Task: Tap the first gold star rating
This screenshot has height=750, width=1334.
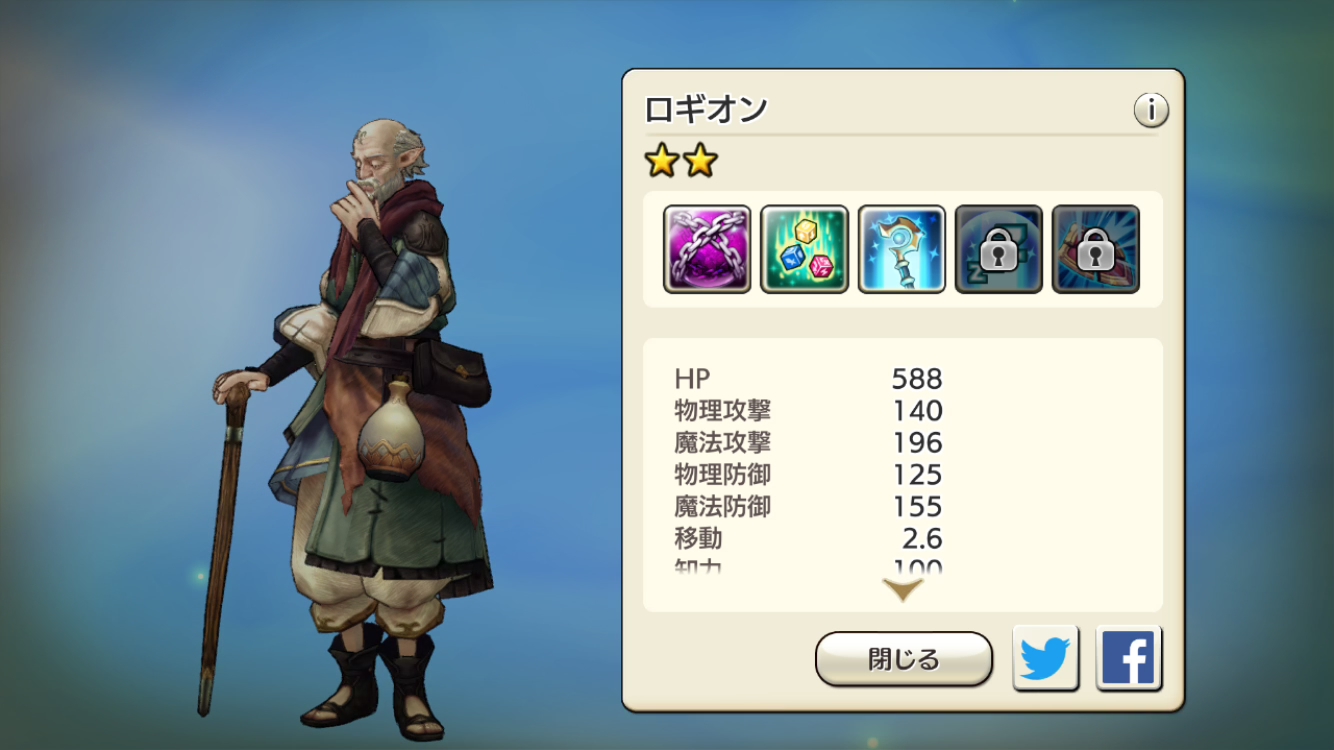Action: pyautogui.click(x=661, y=160)
